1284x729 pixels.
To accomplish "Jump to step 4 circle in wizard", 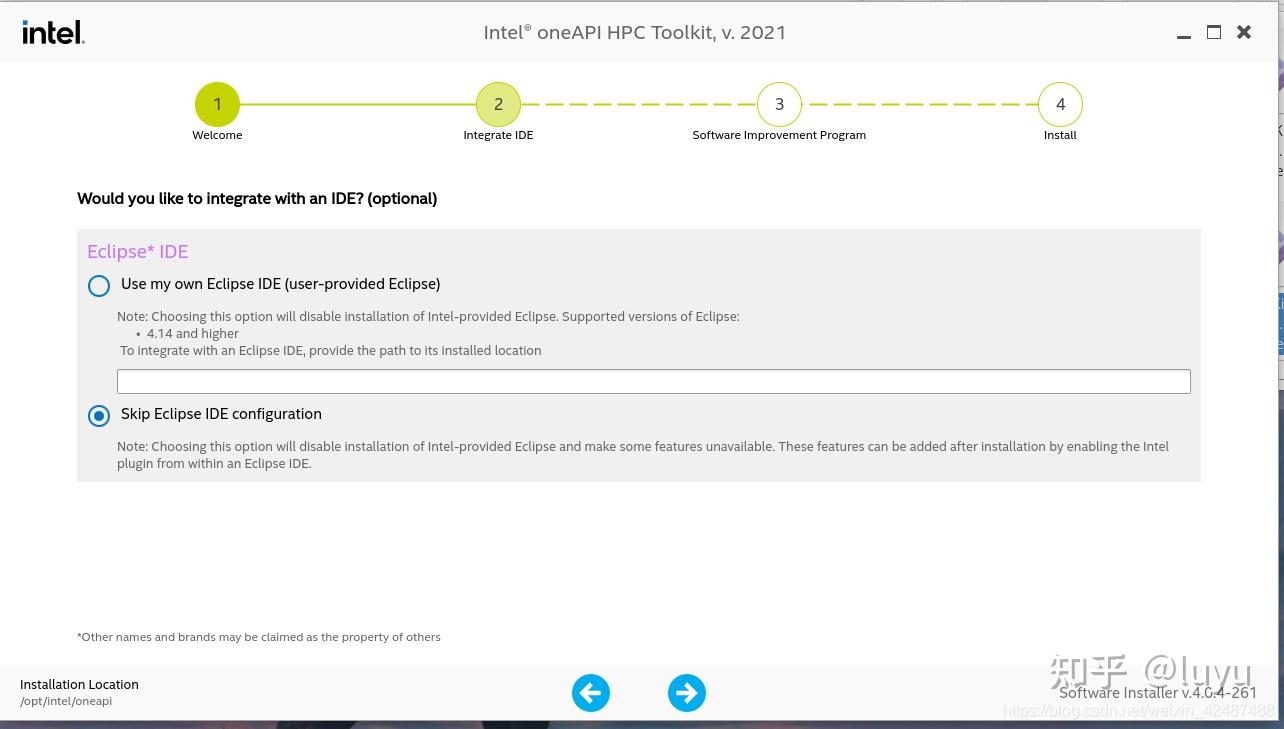I will pyautogui.click(x=1060, y=104).
